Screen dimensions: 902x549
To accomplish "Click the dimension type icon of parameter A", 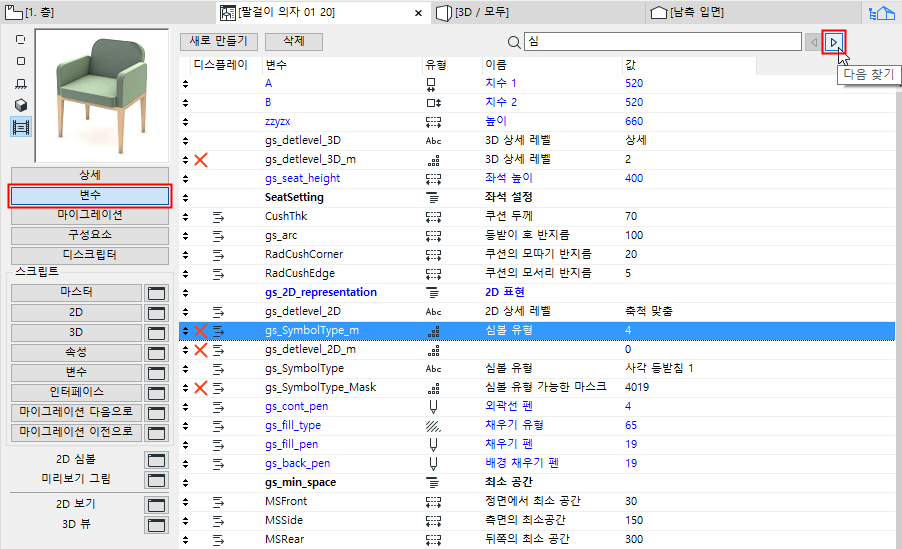I will click(431, 85).
